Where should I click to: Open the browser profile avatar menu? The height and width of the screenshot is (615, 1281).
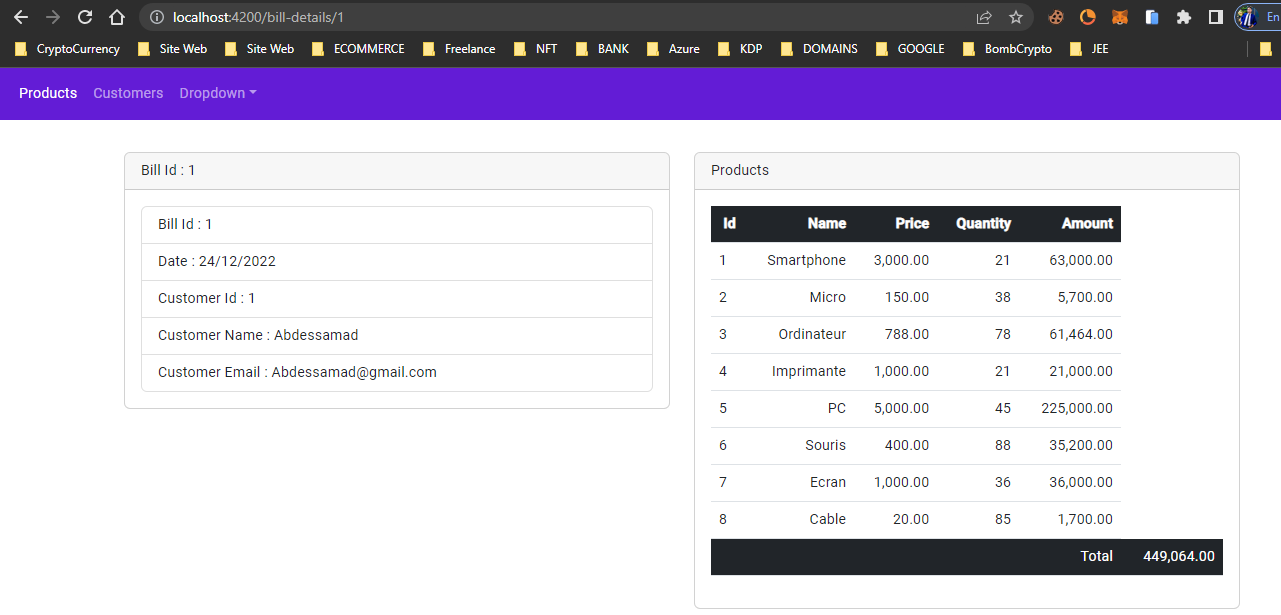[1248, 17]
